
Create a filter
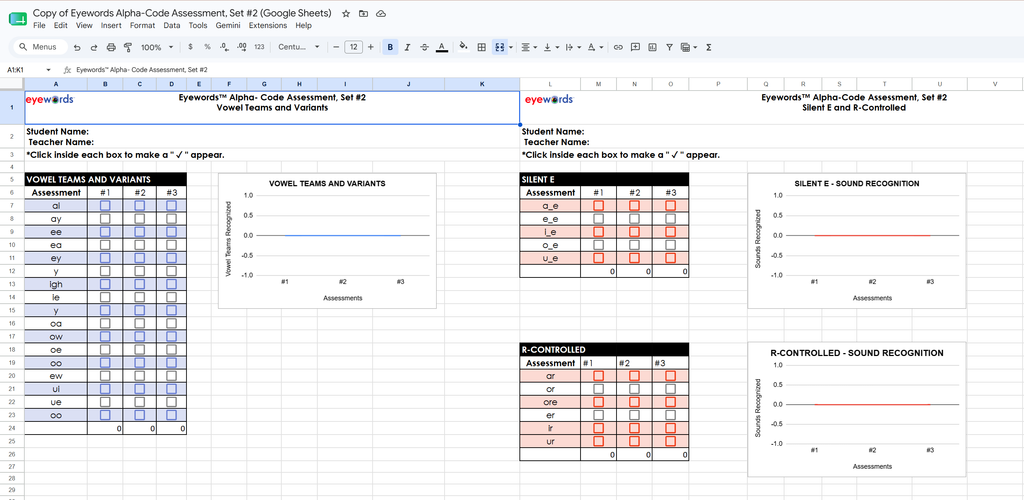tap(669, 47)
